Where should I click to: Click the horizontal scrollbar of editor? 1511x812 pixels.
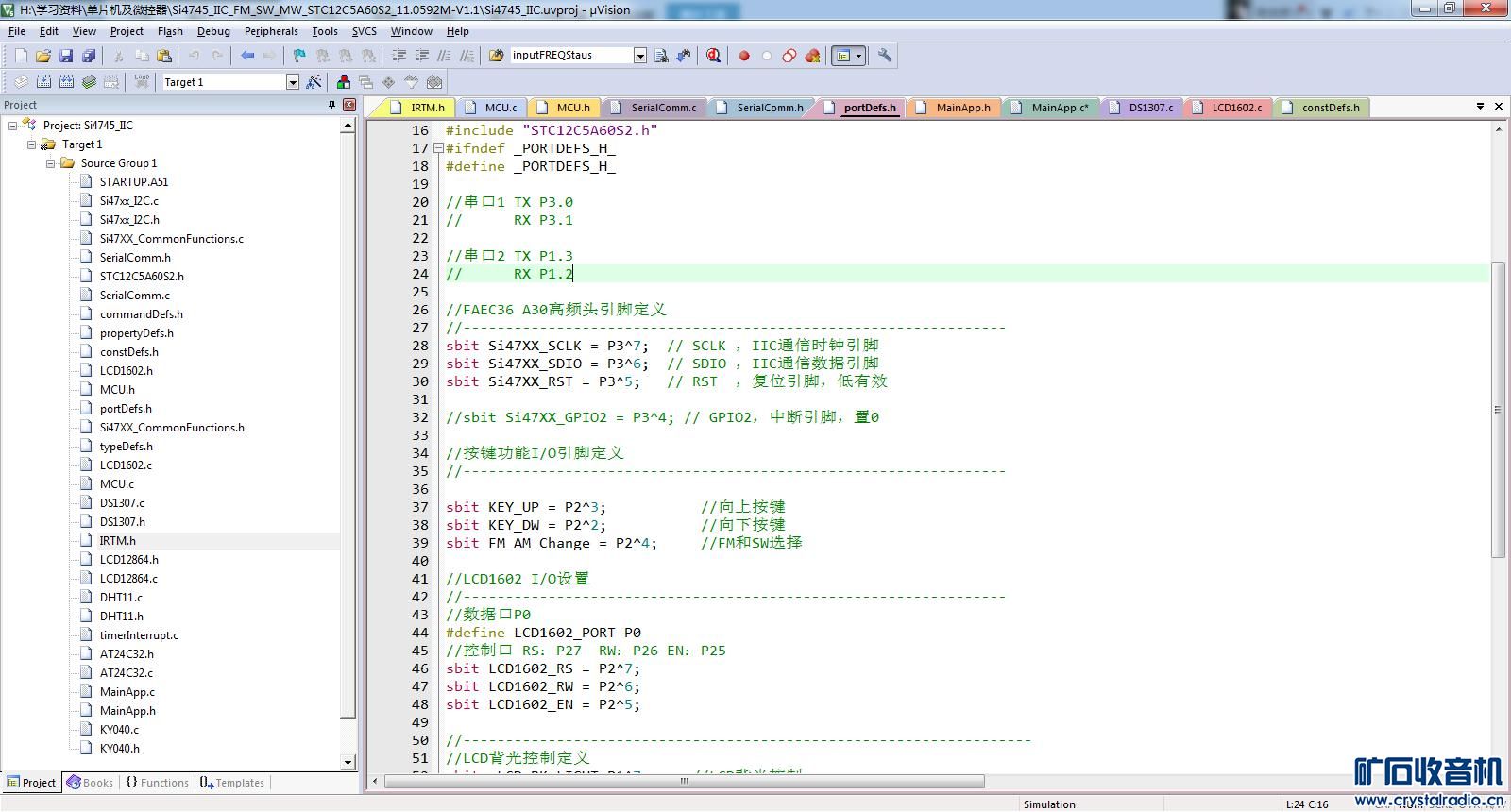pos(685,781)
